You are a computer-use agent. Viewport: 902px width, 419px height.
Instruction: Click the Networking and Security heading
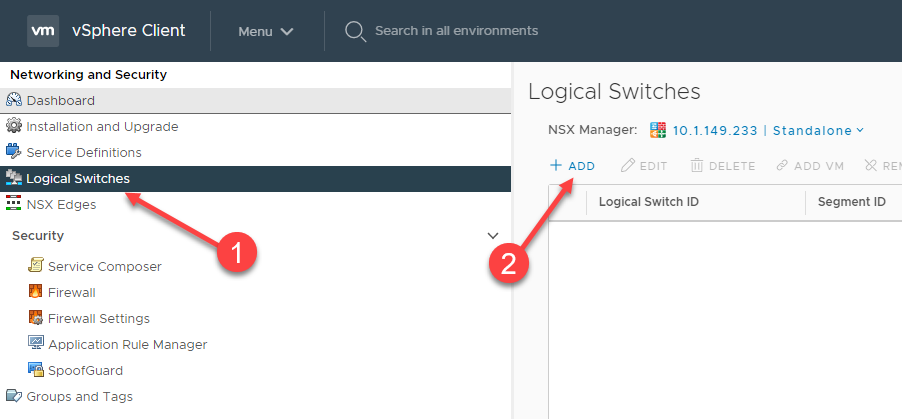coord(89,74)
